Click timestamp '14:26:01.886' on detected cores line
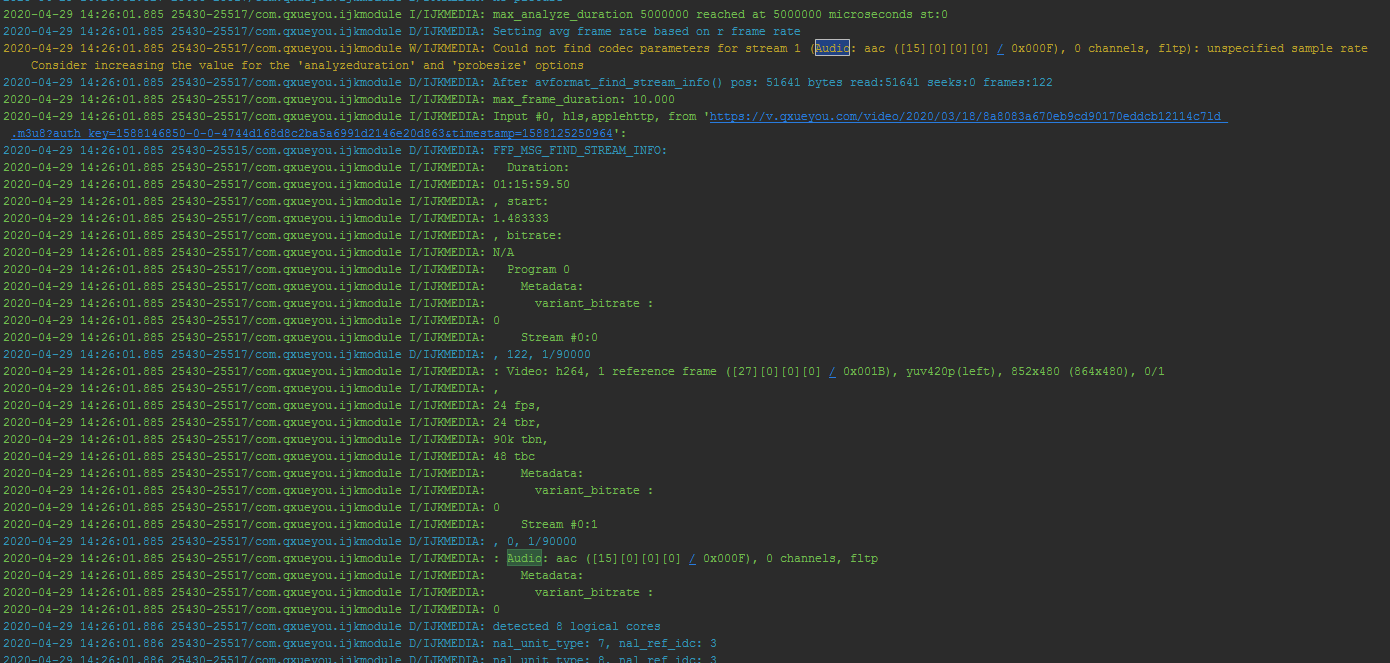 click(x=122, y=626)
